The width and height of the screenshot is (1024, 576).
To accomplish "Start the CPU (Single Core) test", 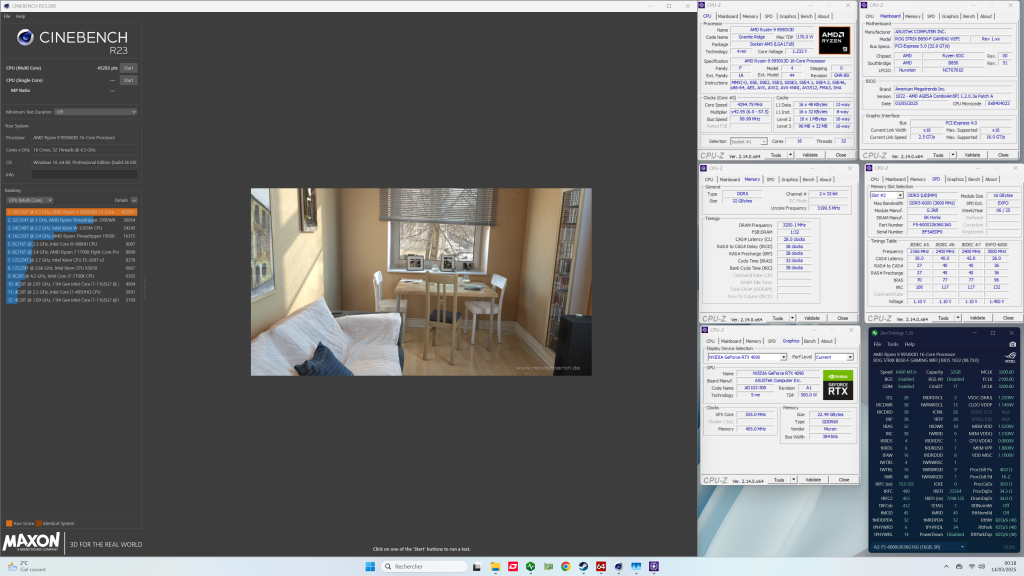I will point(129,80).
